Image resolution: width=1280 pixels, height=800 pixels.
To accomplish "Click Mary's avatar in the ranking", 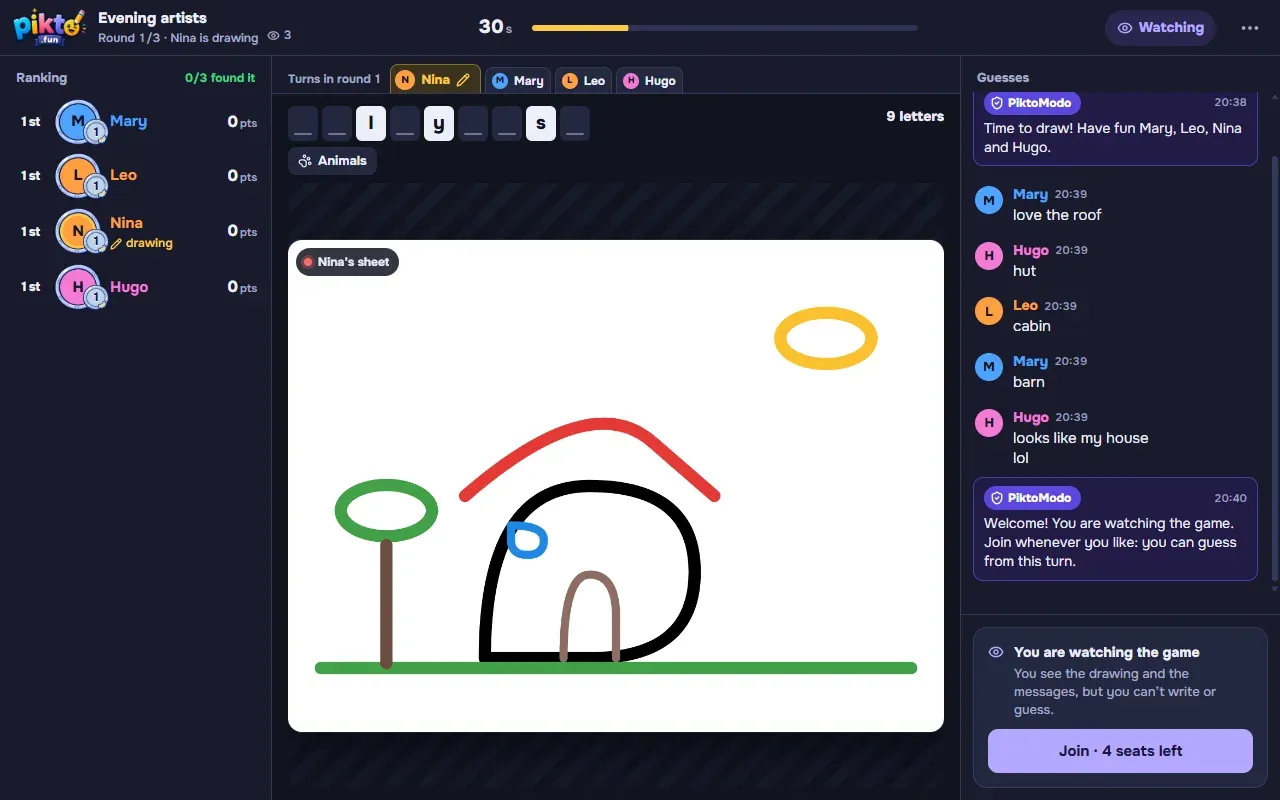I will click(78, 122).
